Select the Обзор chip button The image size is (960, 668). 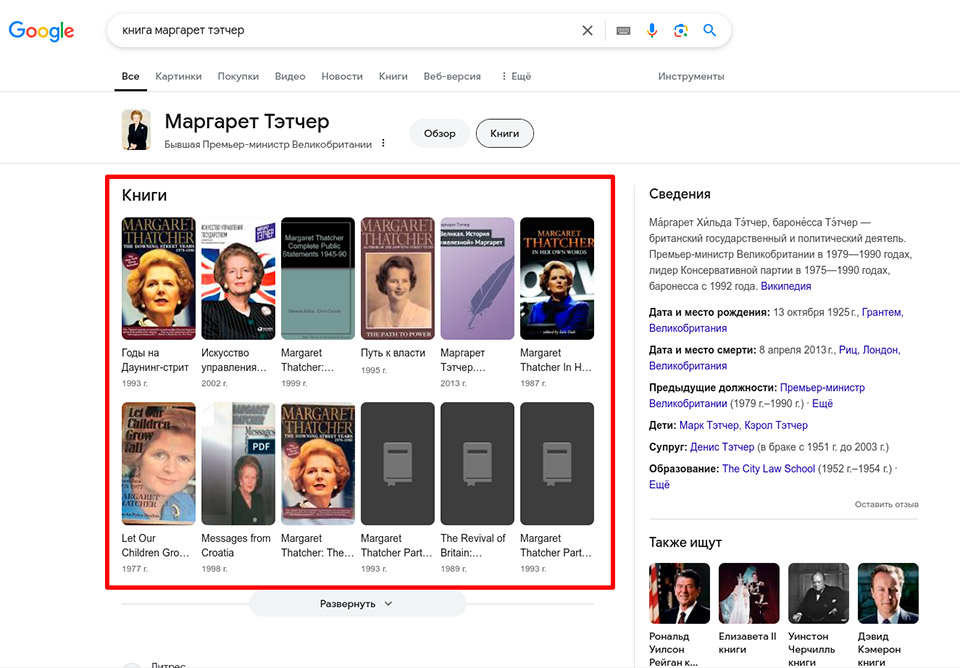click(440, 133)
